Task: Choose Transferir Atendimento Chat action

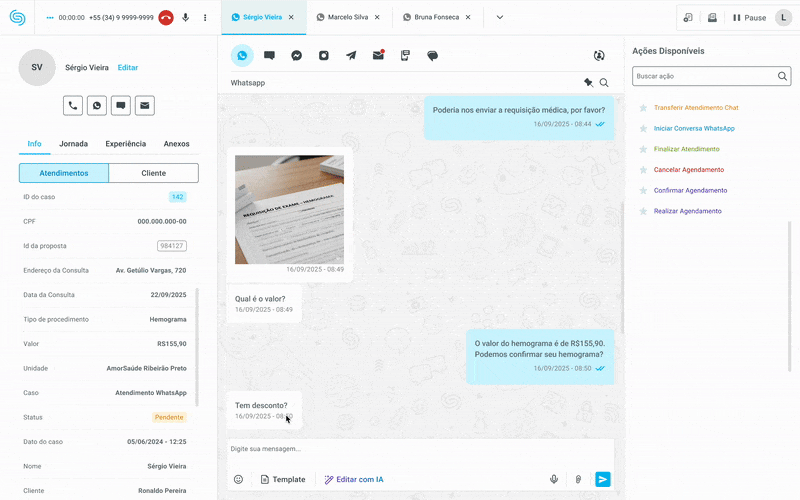Action: [696, 108]
